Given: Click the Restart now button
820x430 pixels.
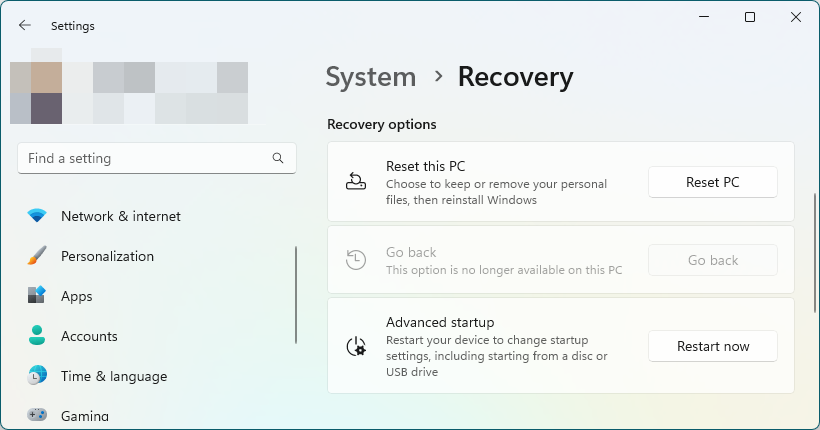Looking at the screenshot, I should (x=713, y=346).
